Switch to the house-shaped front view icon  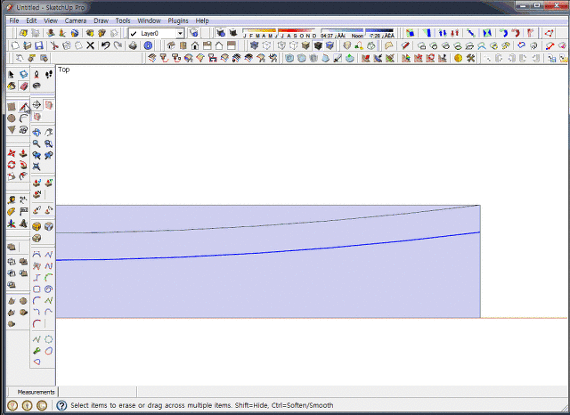(195, 45)
